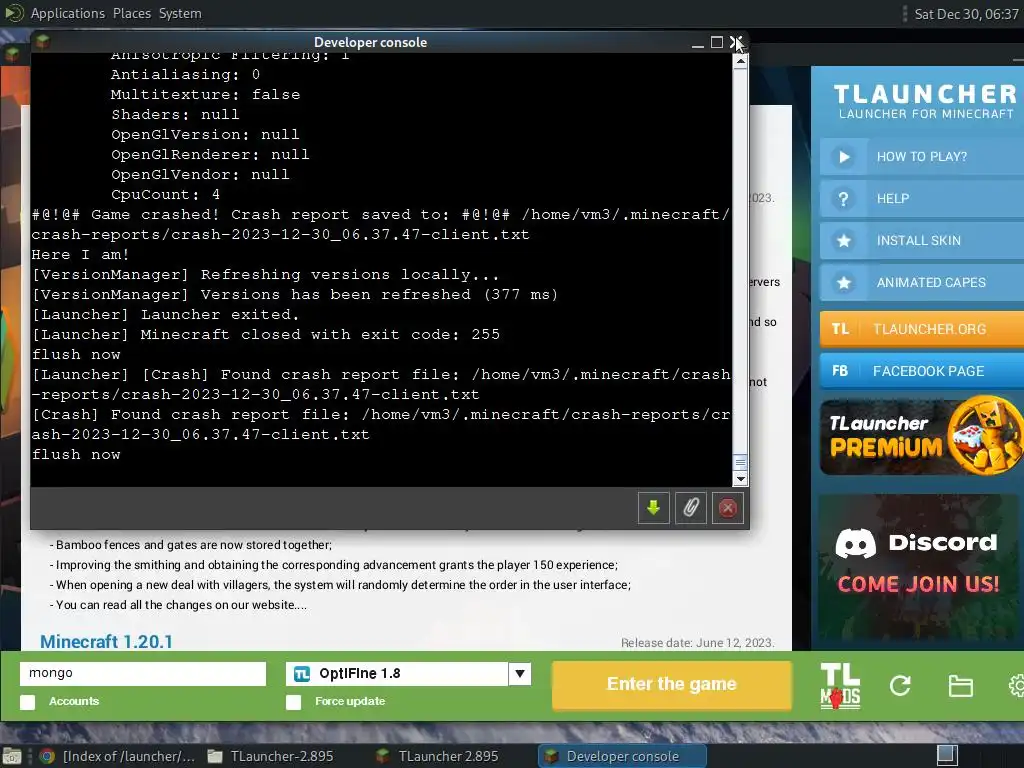Click the console scrollbar up arrow

740,62
